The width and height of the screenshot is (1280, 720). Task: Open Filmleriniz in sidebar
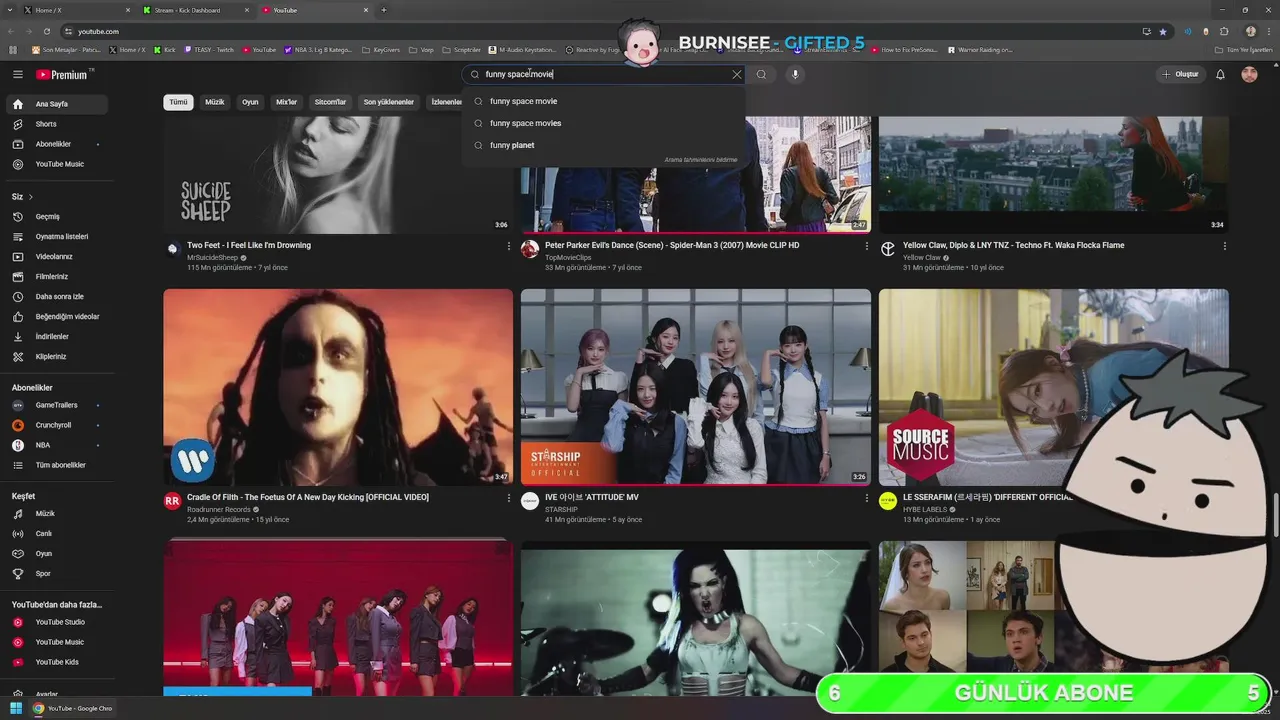coord(56,277)
